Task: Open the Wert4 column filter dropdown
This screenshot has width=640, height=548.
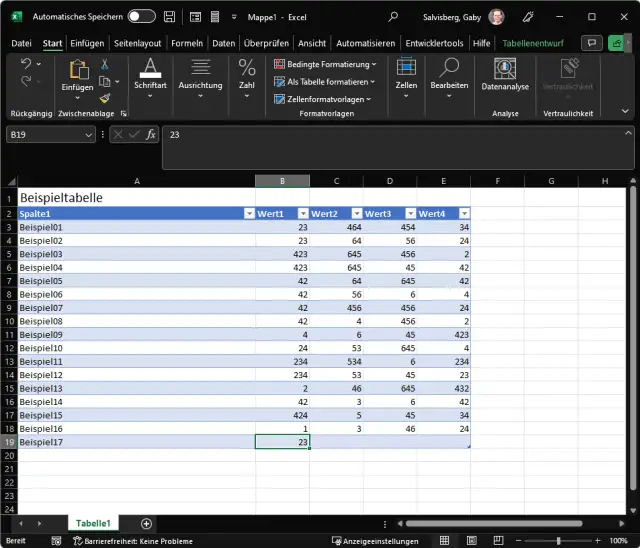Action: click(x=464, y=214)
